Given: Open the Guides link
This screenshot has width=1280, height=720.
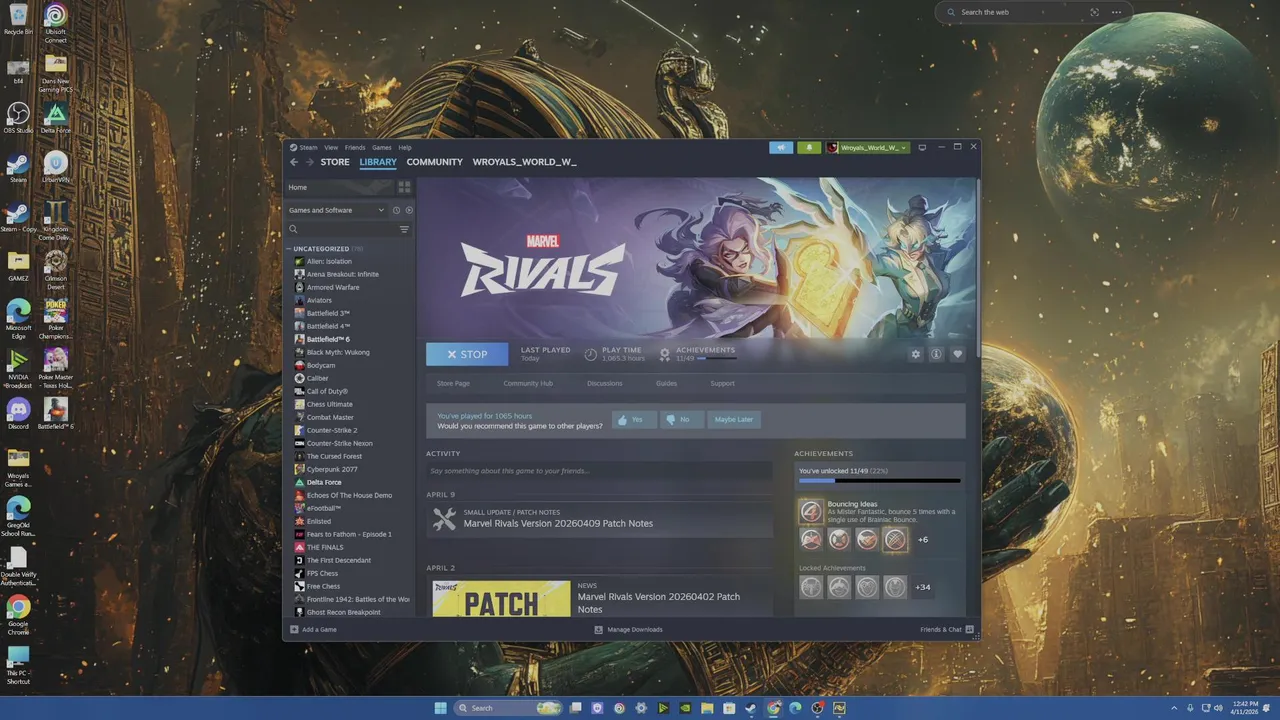Looking at the screenshot, I should [666, 383].
